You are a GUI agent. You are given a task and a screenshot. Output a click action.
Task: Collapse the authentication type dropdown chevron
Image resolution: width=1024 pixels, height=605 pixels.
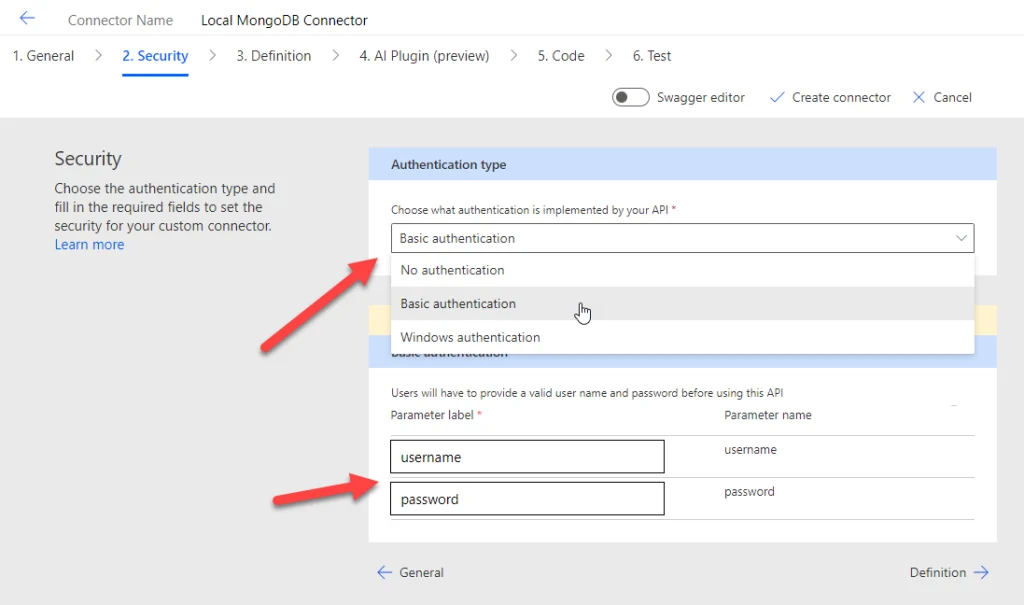click(x=961, y=238)
